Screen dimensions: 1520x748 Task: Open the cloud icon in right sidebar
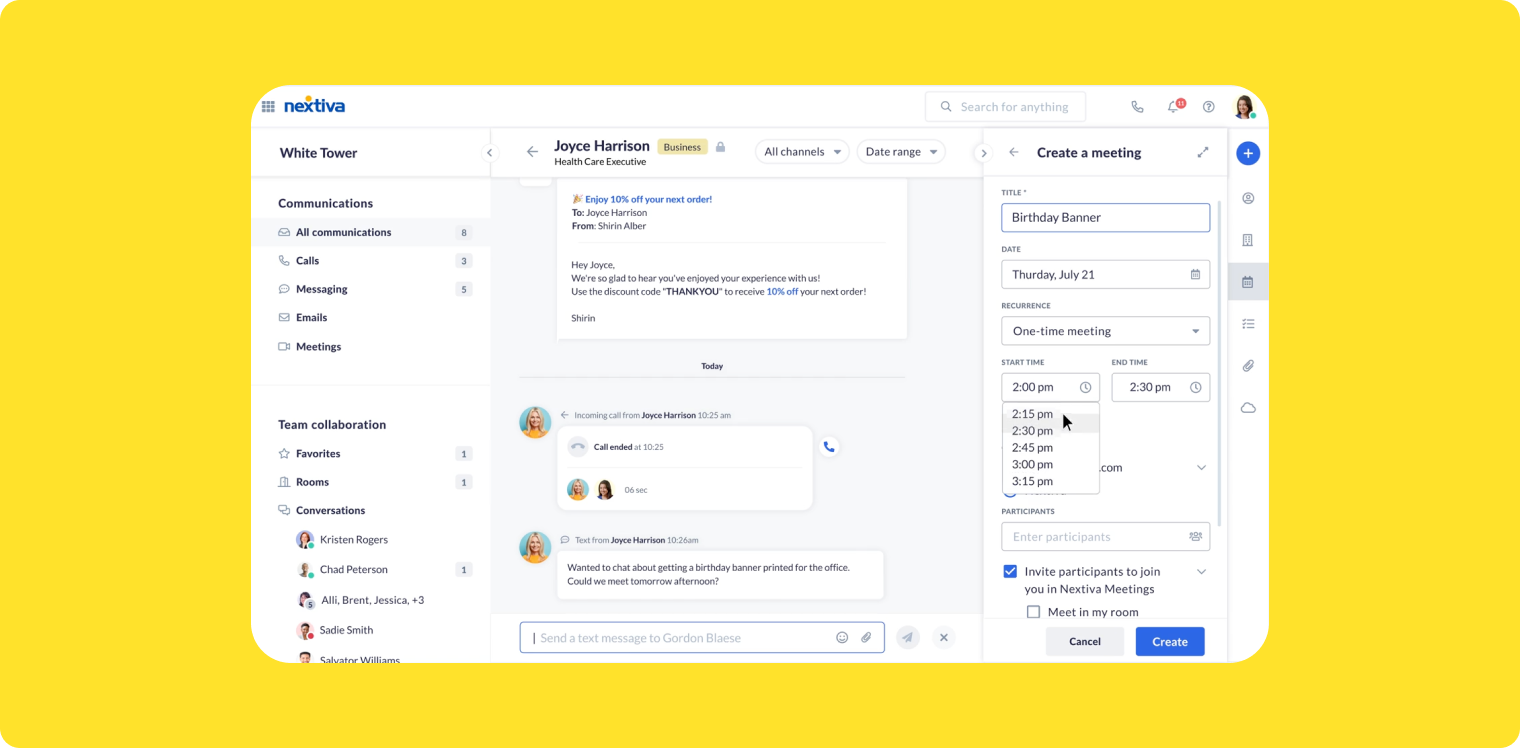[1247, 407]
